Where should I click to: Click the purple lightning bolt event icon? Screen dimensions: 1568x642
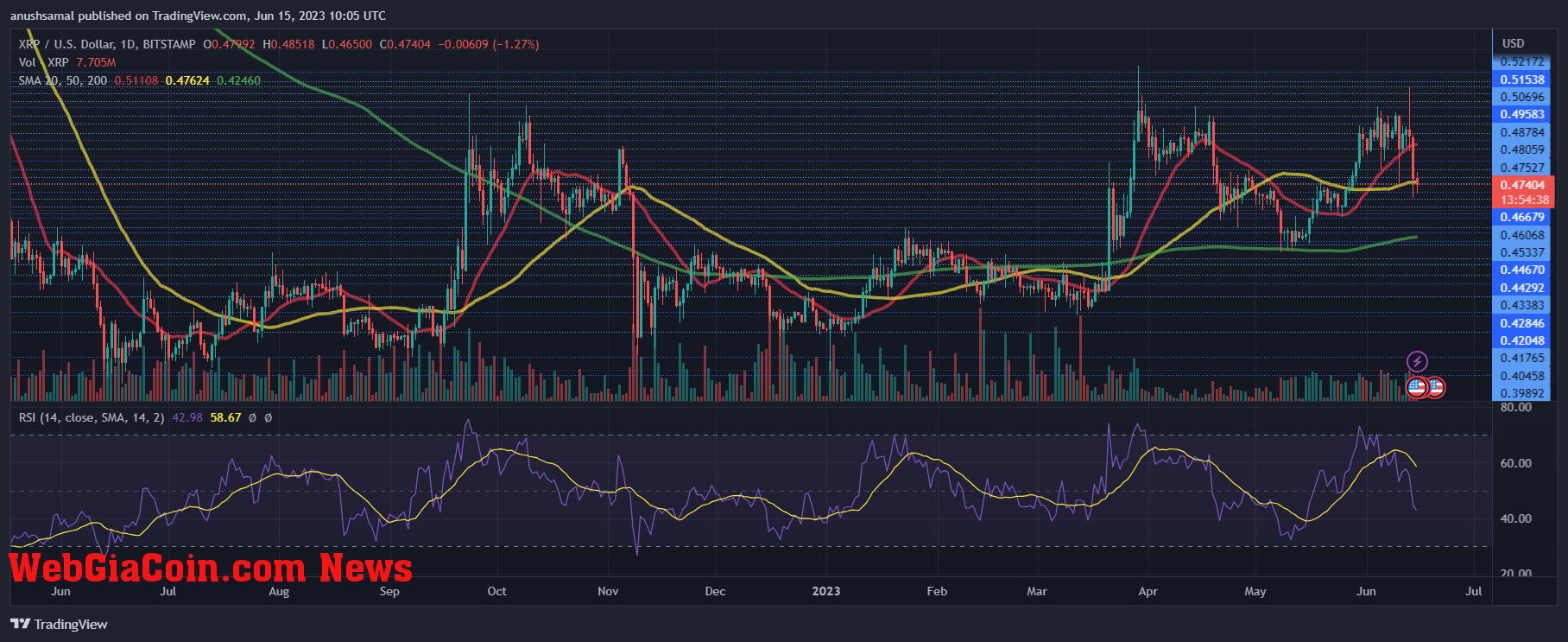[1417, 361]
